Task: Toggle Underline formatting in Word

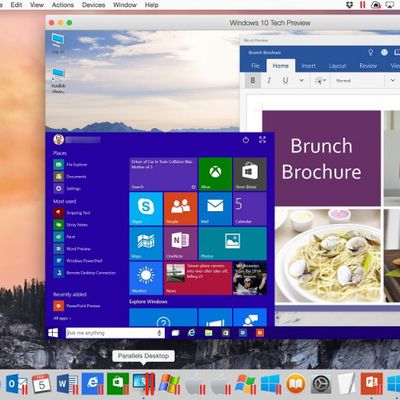Action: pos(285,80)
